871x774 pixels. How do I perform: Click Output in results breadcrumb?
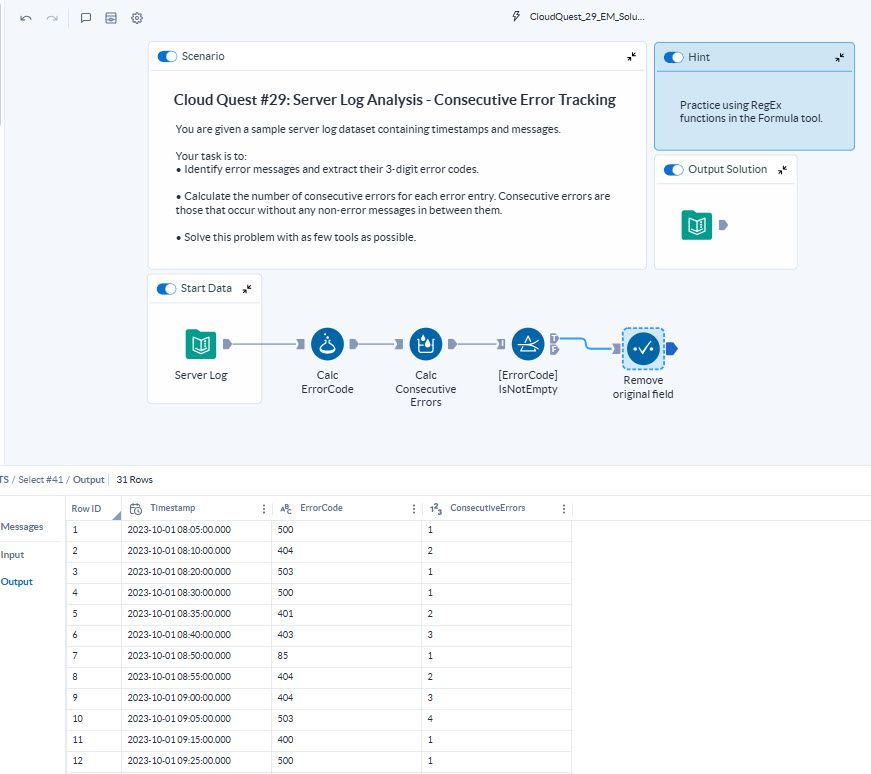click(x=88, y=480)
